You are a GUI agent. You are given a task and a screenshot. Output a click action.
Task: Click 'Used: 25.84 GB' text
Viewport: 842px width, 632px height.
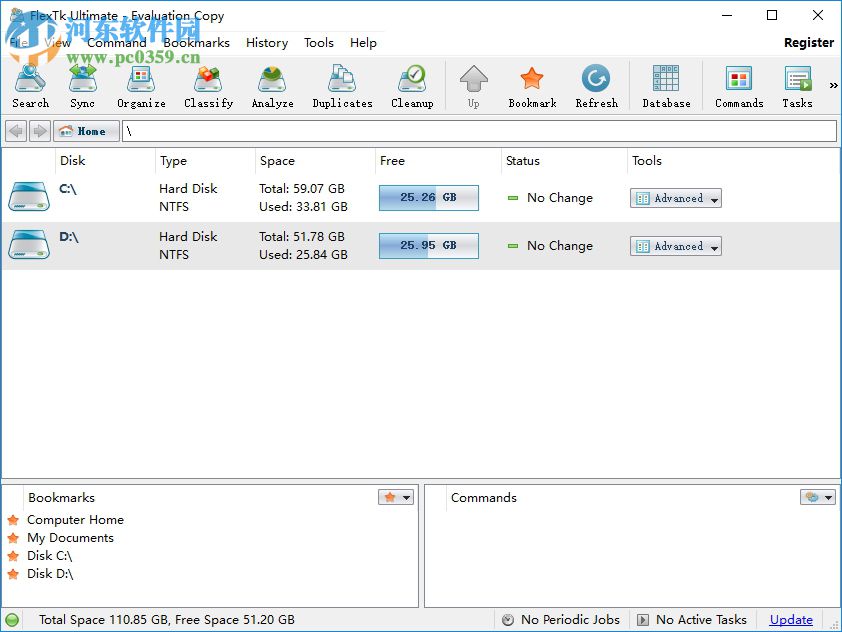point(303,255)
